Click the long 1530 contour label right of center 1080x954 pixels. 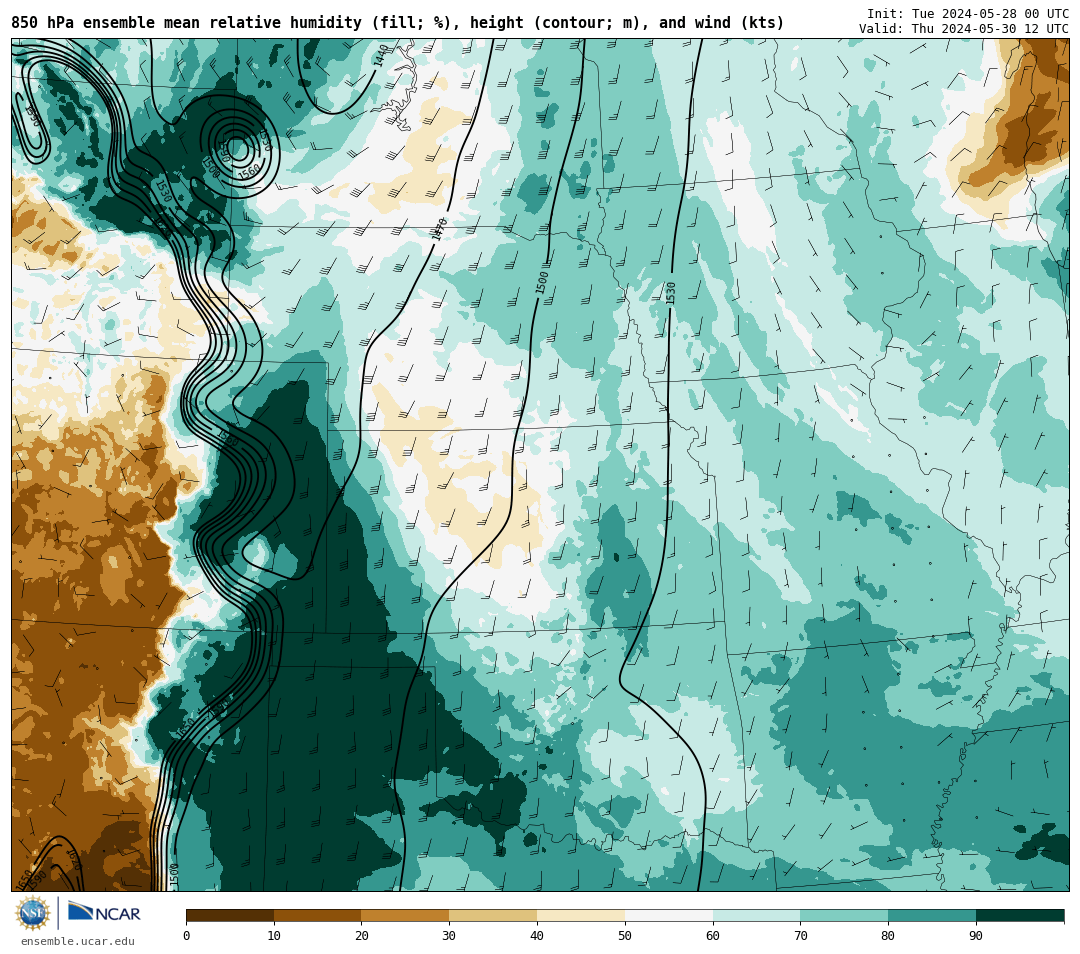[x=670, y=293]
